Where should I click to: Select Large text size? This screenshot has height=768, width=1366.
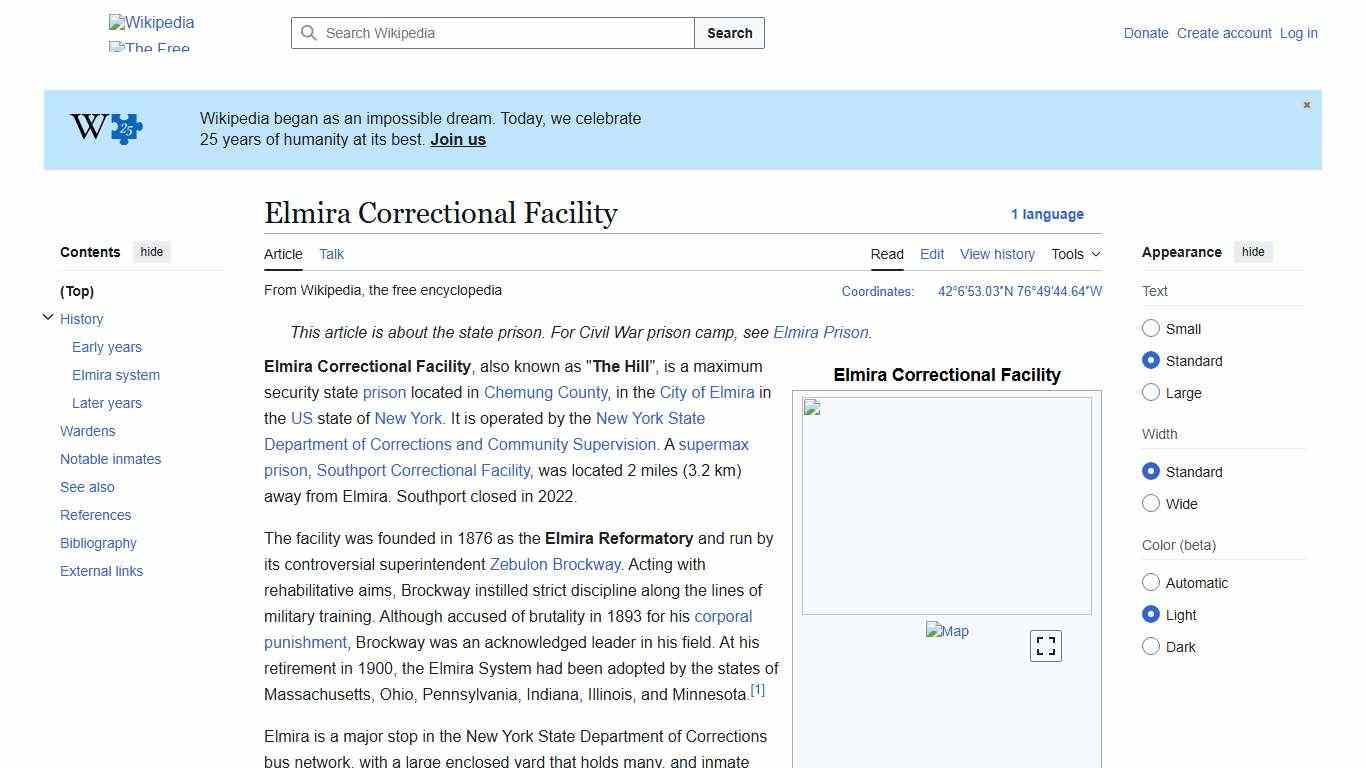pos(1151,392)
